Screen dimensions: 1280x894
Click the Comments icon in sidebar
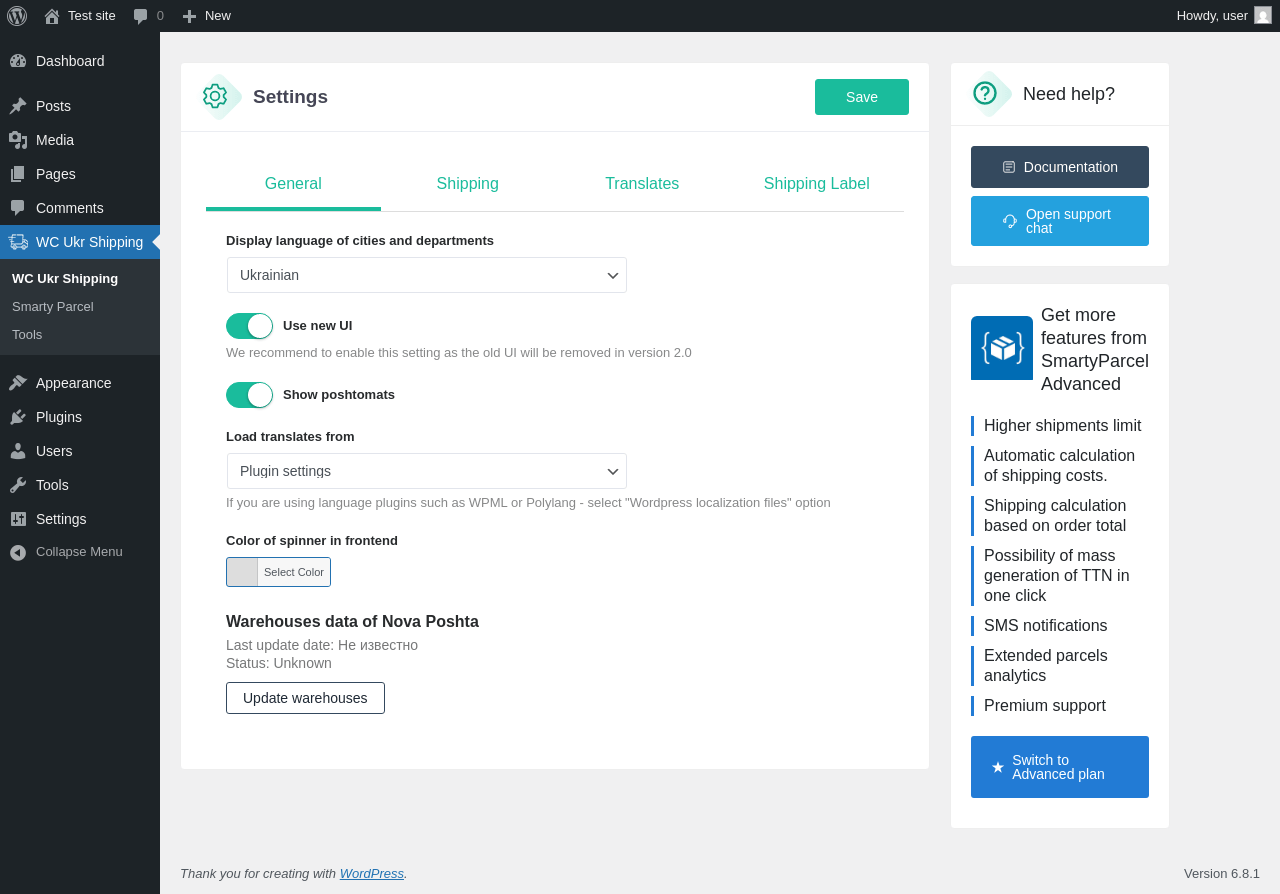pos(18,208)
